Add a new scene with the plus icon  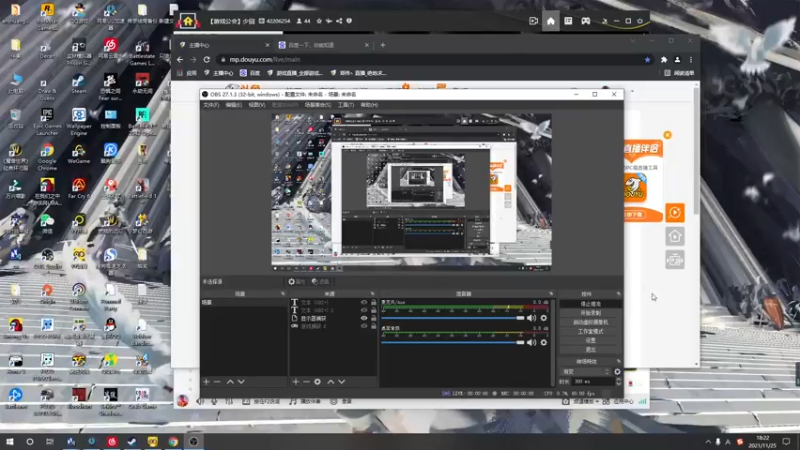click(x=206, y=382)
